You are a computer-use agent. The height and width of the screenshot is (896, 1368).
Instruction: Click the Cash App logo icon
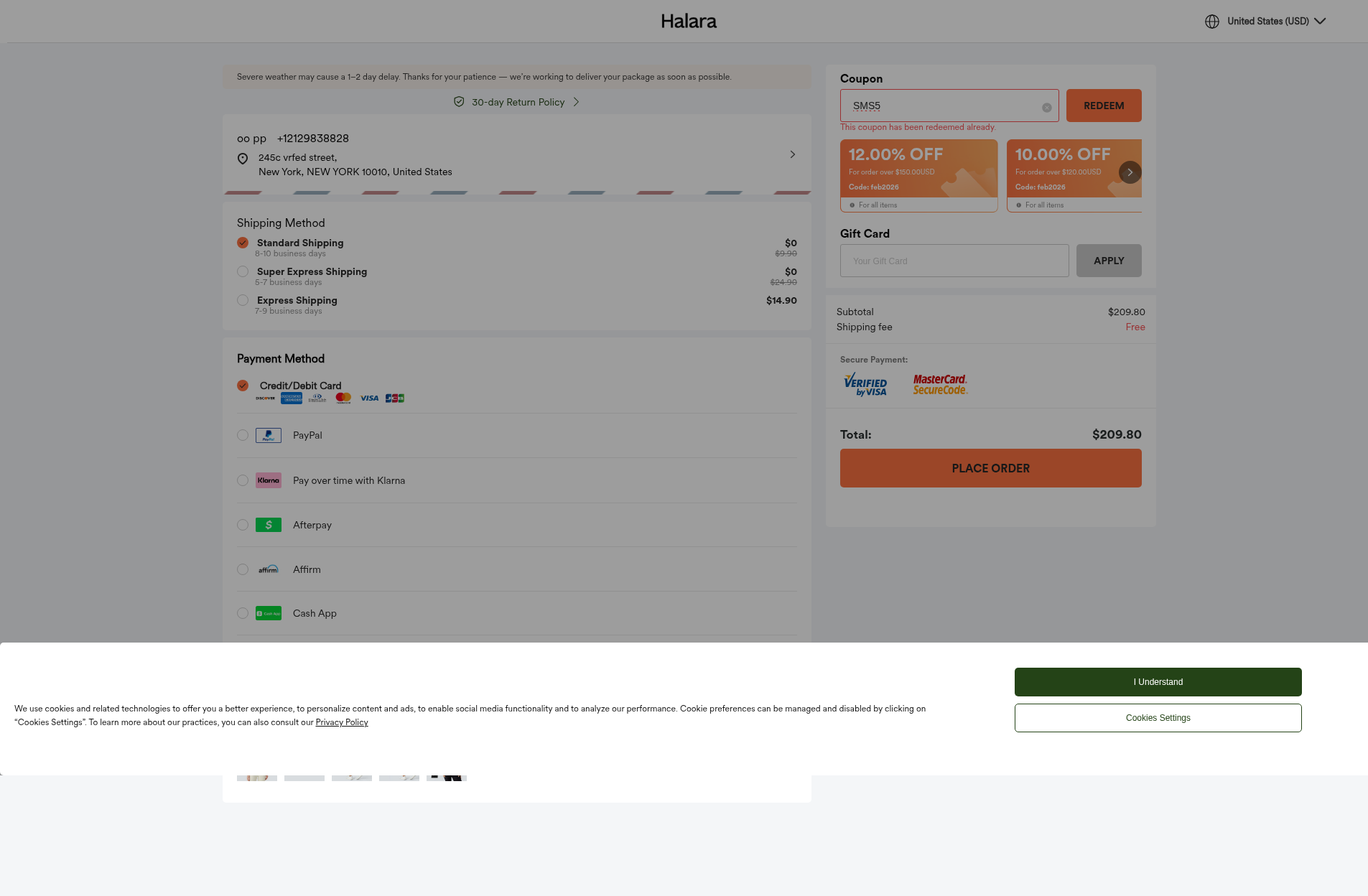268,614
